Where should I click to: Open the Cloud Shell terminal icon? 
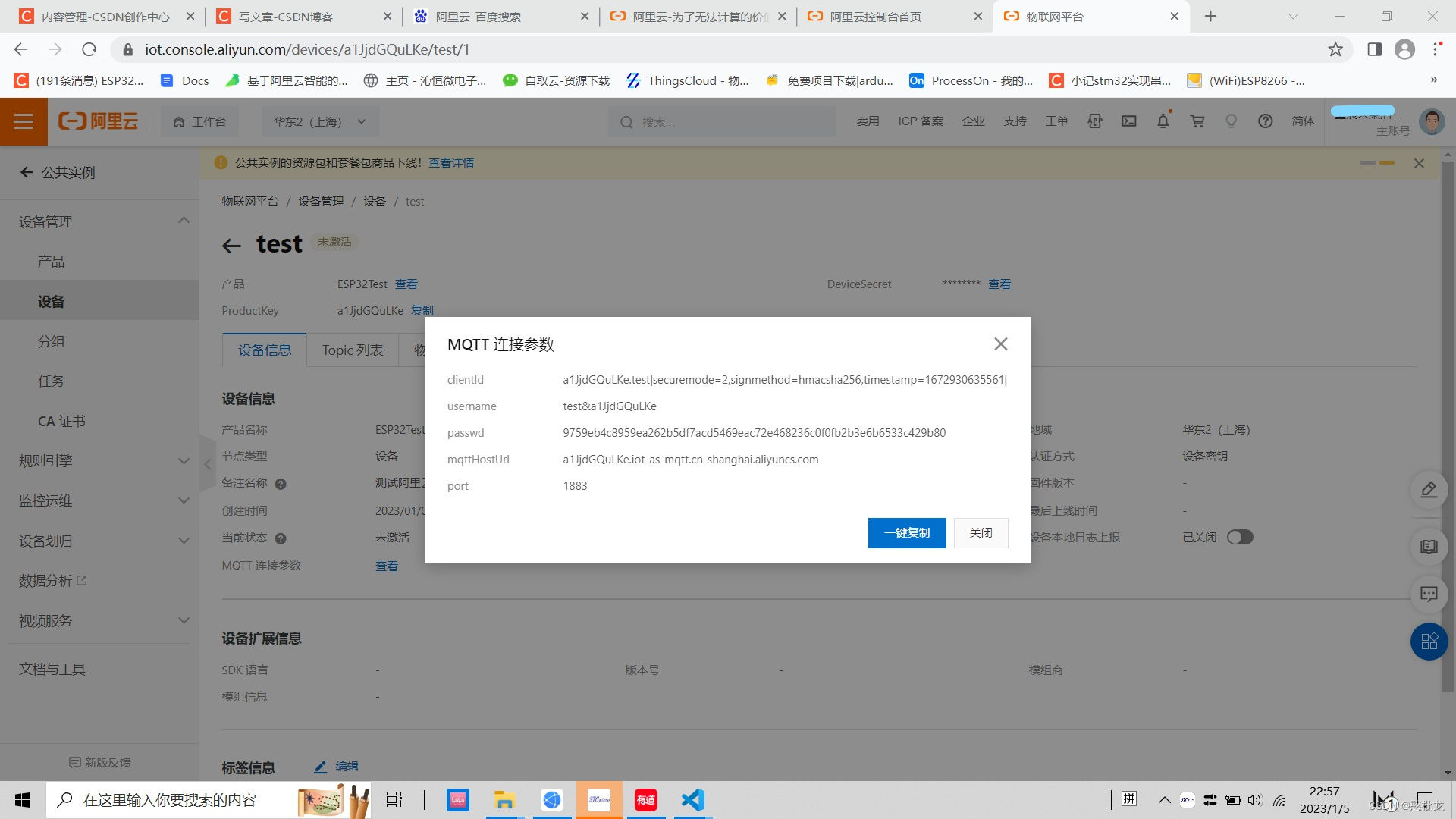tap(1129, 121)
